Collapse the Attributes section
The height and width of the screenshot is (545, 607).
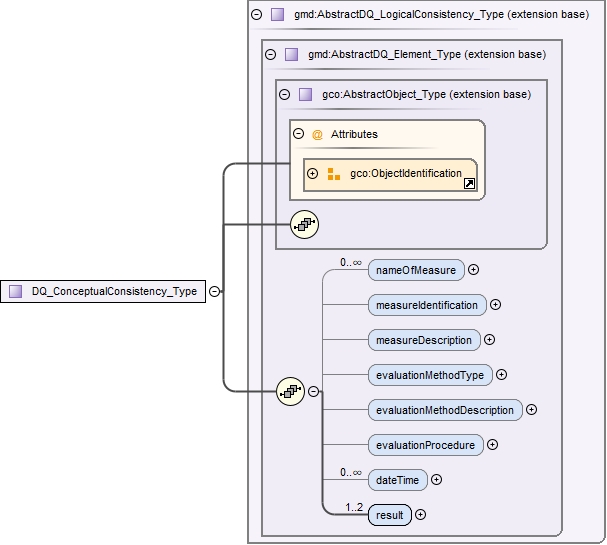click(x=298, y=134)
